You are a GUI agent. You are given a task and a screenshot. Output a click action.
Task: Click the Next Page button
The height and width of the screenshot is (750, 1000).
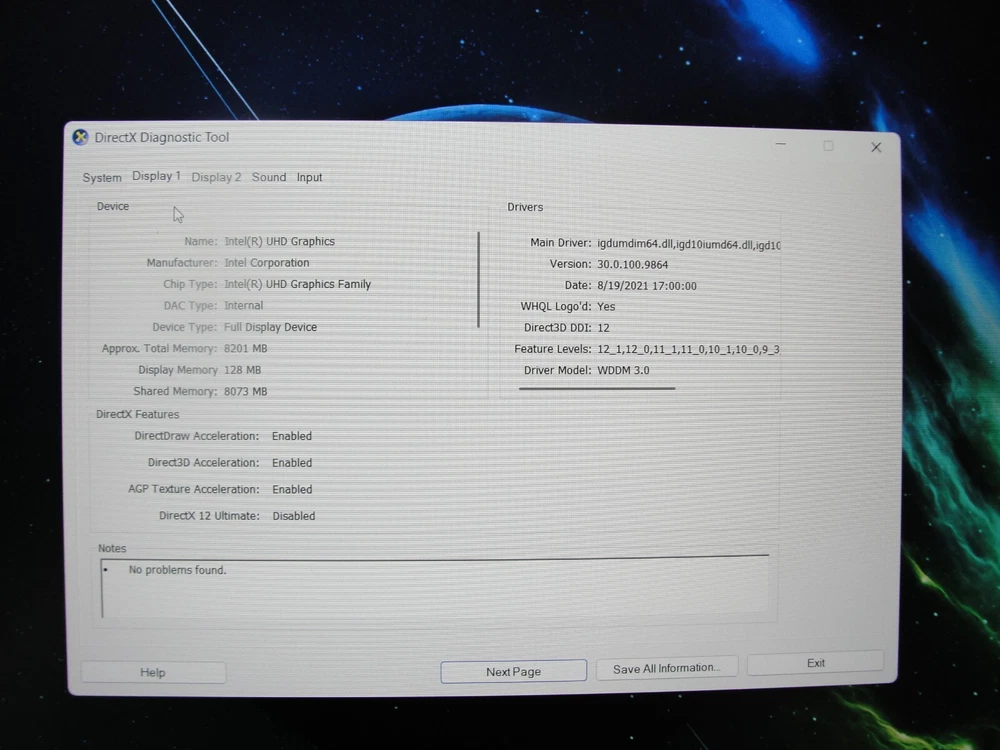click(x=513, y=672)
